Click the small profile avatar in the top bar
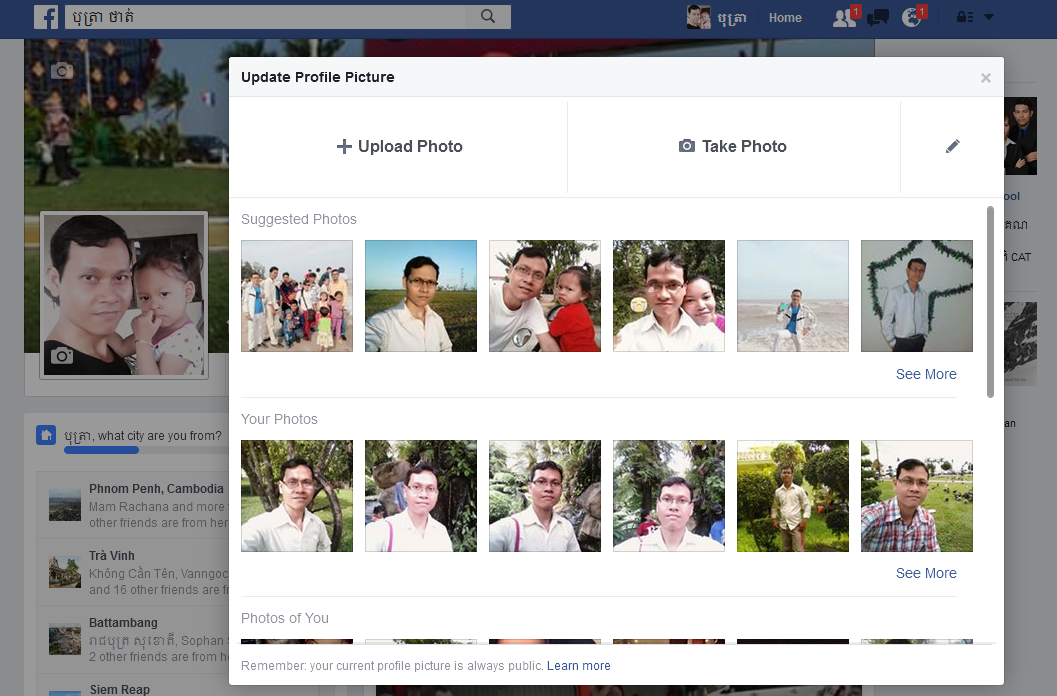1057x696 pixels. coord(698,17)
